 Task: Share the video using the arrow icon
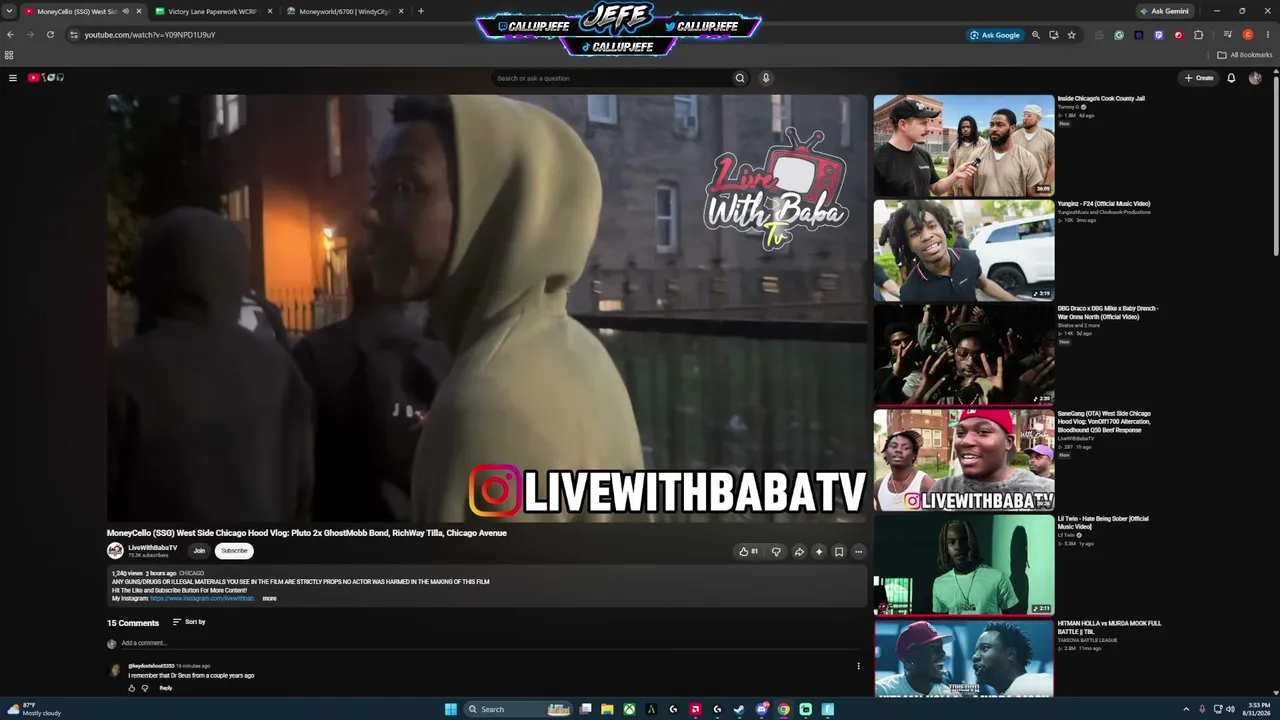click(x=799, y=551)
